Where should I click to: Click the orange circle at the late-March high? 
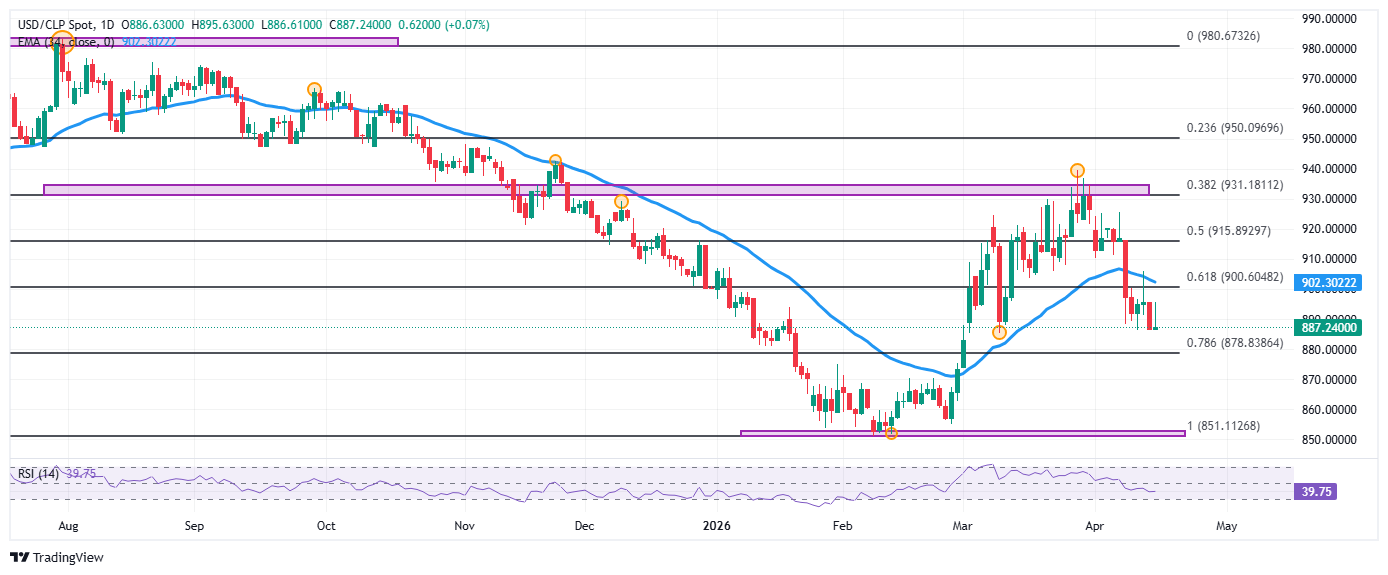[1077, 171]
